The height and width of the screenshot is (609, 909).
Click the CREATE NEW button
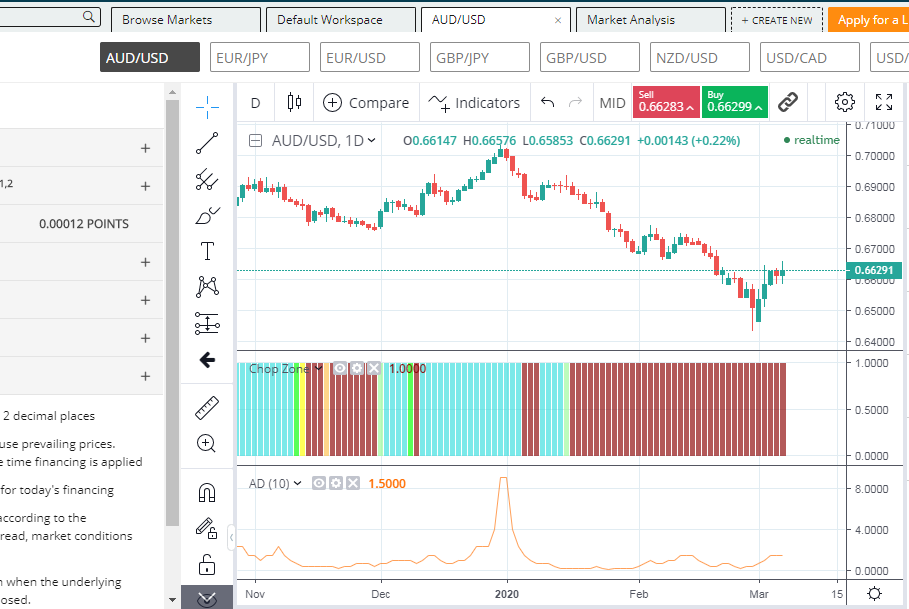[x=777, y=19]
